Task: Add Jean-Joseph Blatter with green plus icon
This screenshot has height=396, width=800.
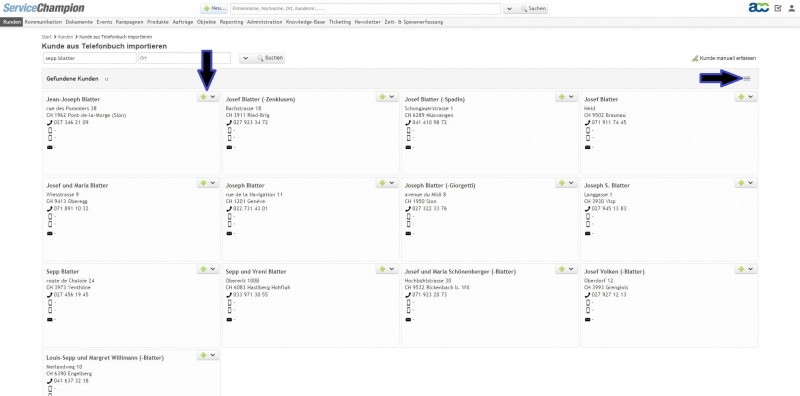Action: [204, 97]
